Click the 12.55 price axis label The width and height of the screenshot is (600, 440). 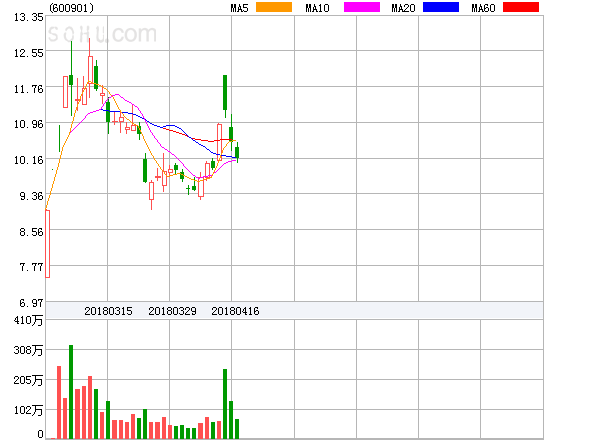[x=29, y=53]
